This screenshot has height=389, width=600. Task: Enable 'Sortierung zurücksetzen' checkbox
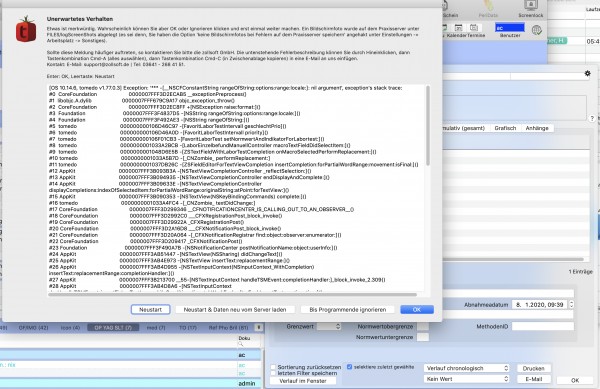point(273,367)
